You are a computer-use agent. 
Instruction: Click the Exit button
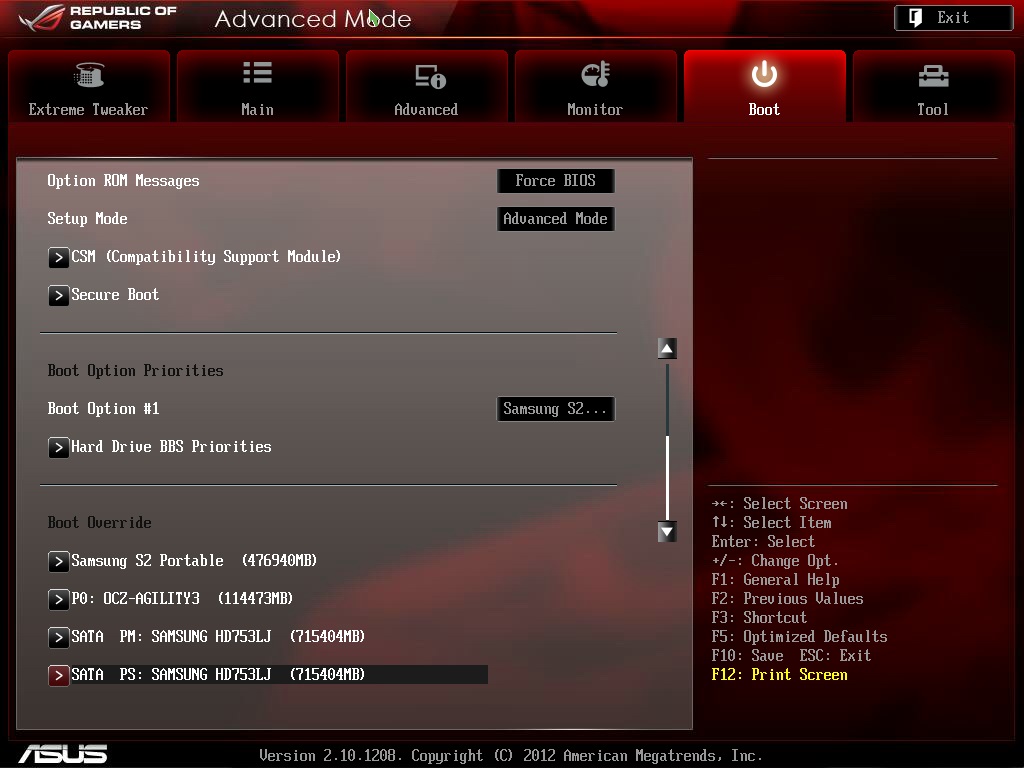953,18
